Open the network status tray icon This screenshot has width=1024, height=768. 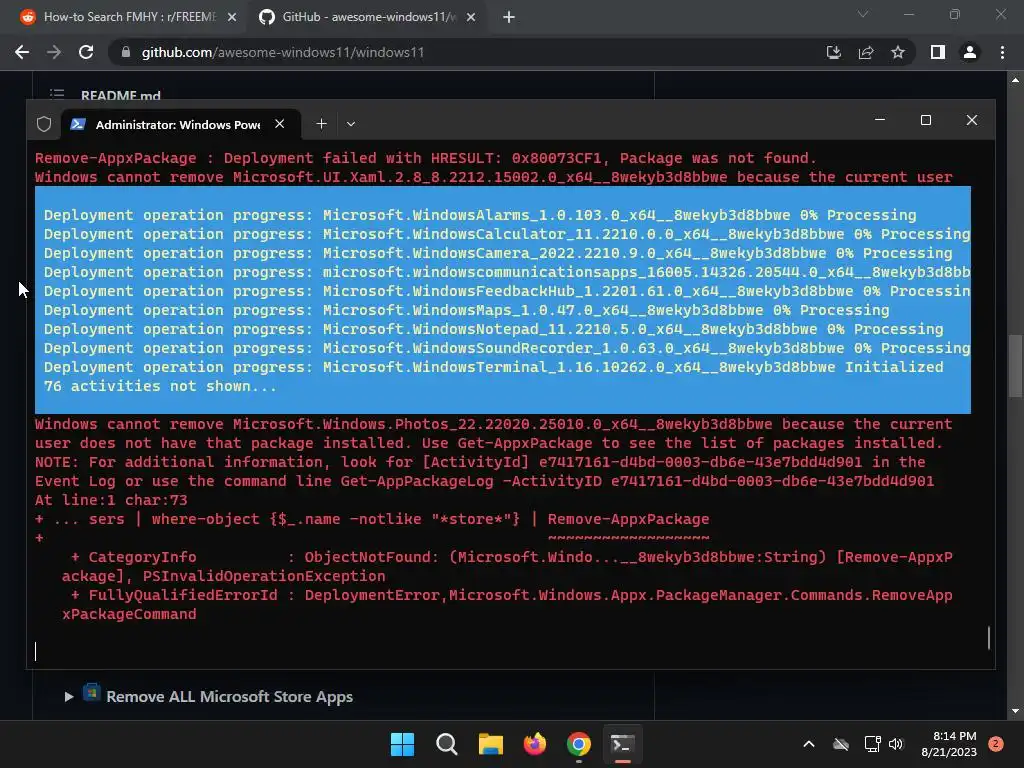click(x=872, y=744)
